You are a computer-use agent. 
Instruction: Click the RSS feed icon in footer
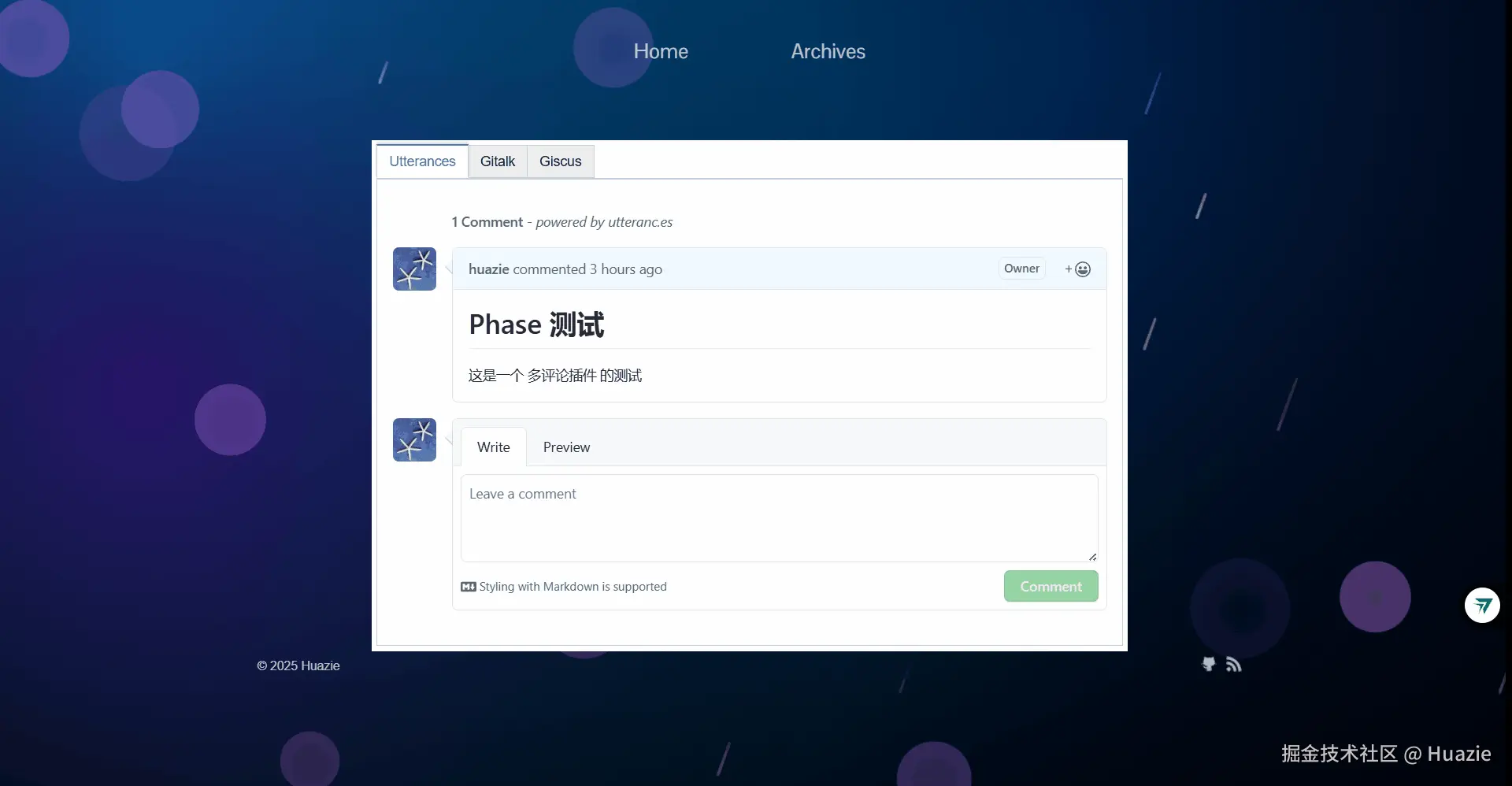click(x=1234, y=665)
